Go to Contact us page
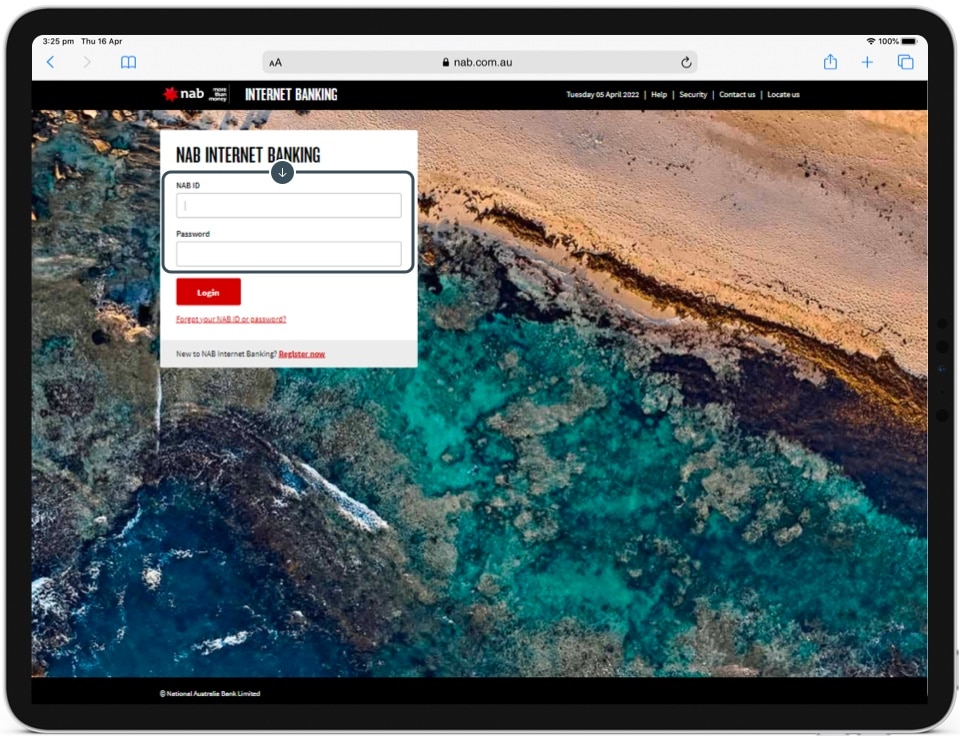960x740 pixels. pyautogui.click(x=737, y=95)
